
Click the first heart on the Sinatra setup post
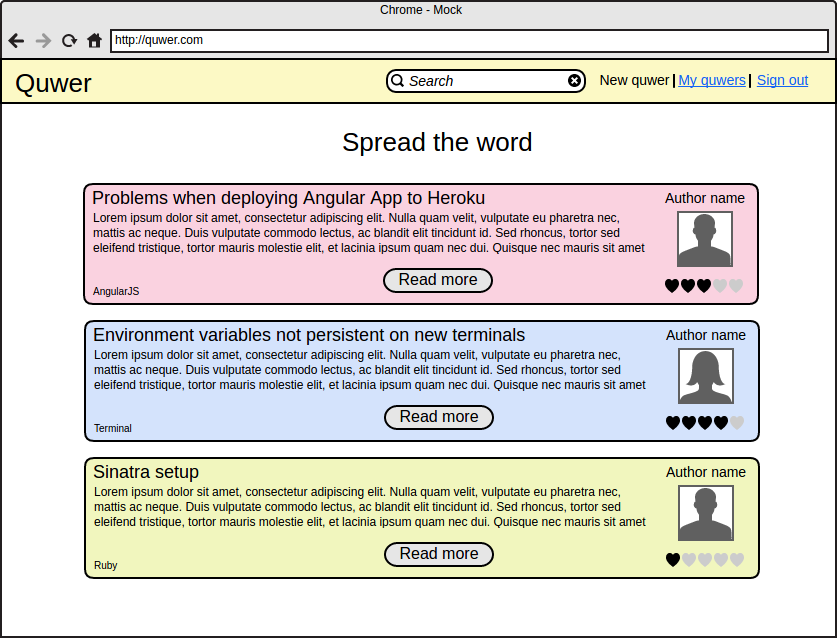click(x=673, y=560)
